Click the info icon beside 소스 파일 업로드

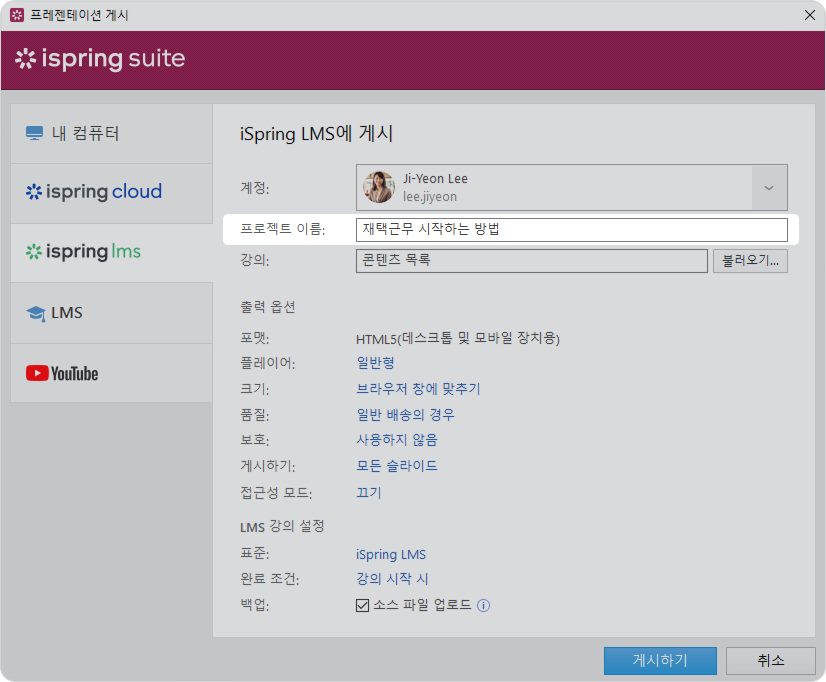point(484,606)
